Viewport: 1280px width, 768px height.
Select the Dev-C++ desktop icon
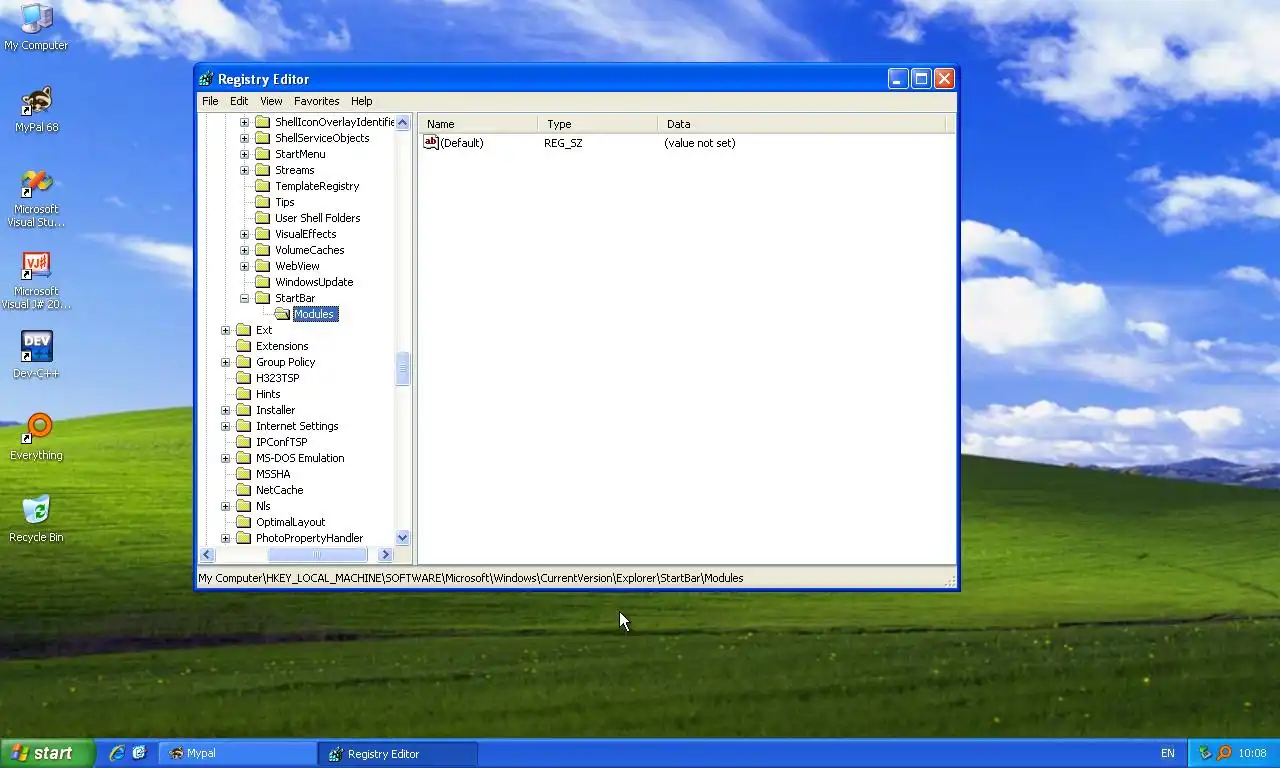[x=36, y=347]
